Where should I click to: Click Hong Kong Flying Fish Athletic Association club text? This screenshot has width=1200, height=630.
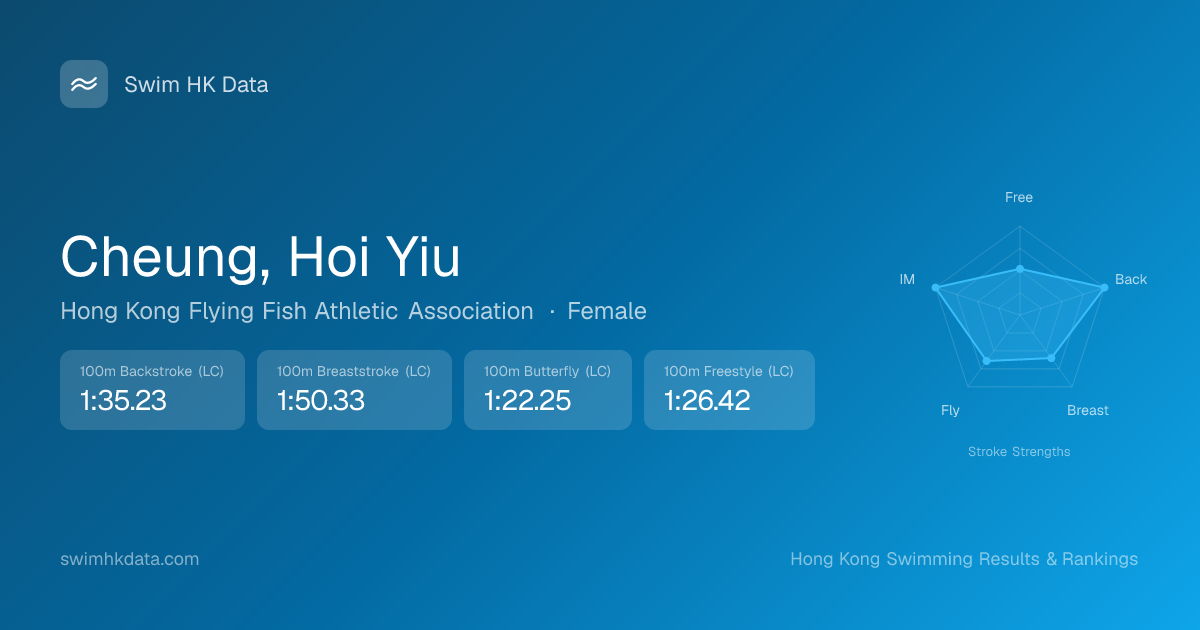pos(297,311)
